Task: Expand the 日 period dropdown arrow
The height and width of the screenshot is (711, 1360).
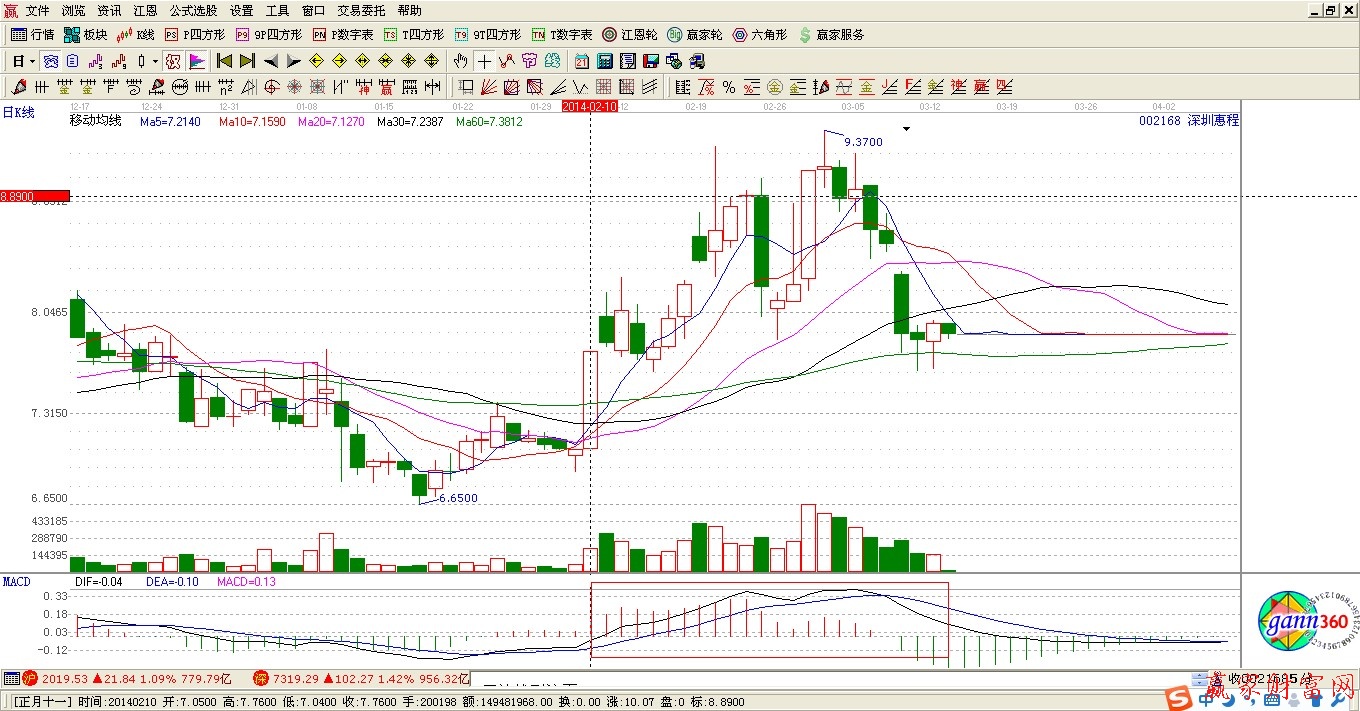Action: click(33, 61)
